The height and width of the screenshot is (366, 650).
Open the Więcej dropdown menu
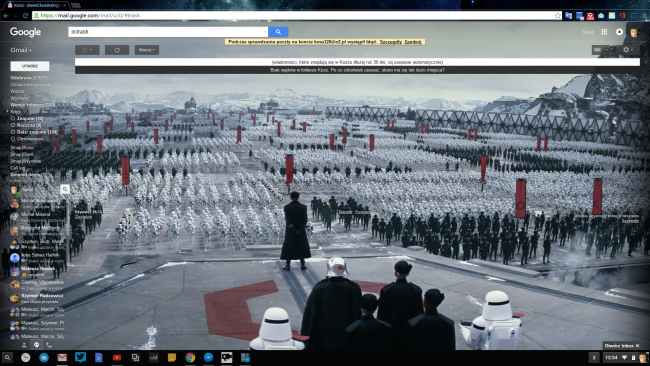[x=147, y=50]
